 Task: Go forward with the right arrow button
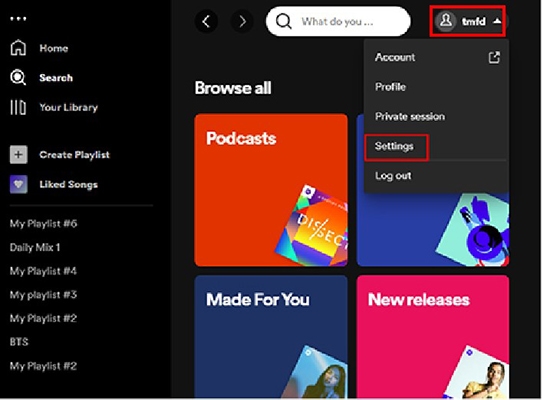[x=242, y=21]
